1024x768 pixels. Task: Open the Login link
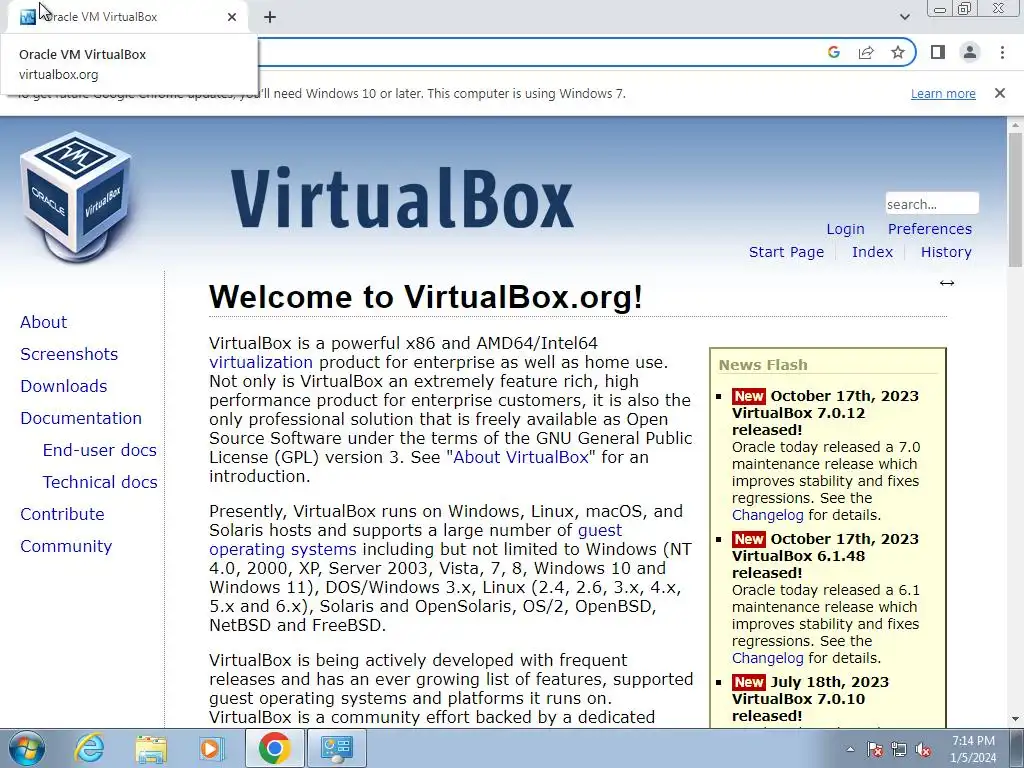point(845,229)
